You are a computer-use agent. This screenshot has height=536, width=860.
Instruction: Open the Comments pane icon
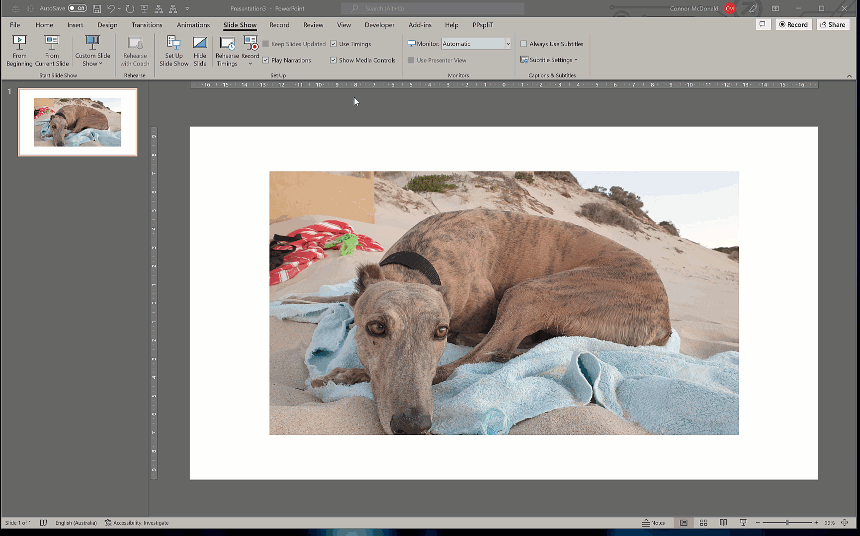coord(763,24)
